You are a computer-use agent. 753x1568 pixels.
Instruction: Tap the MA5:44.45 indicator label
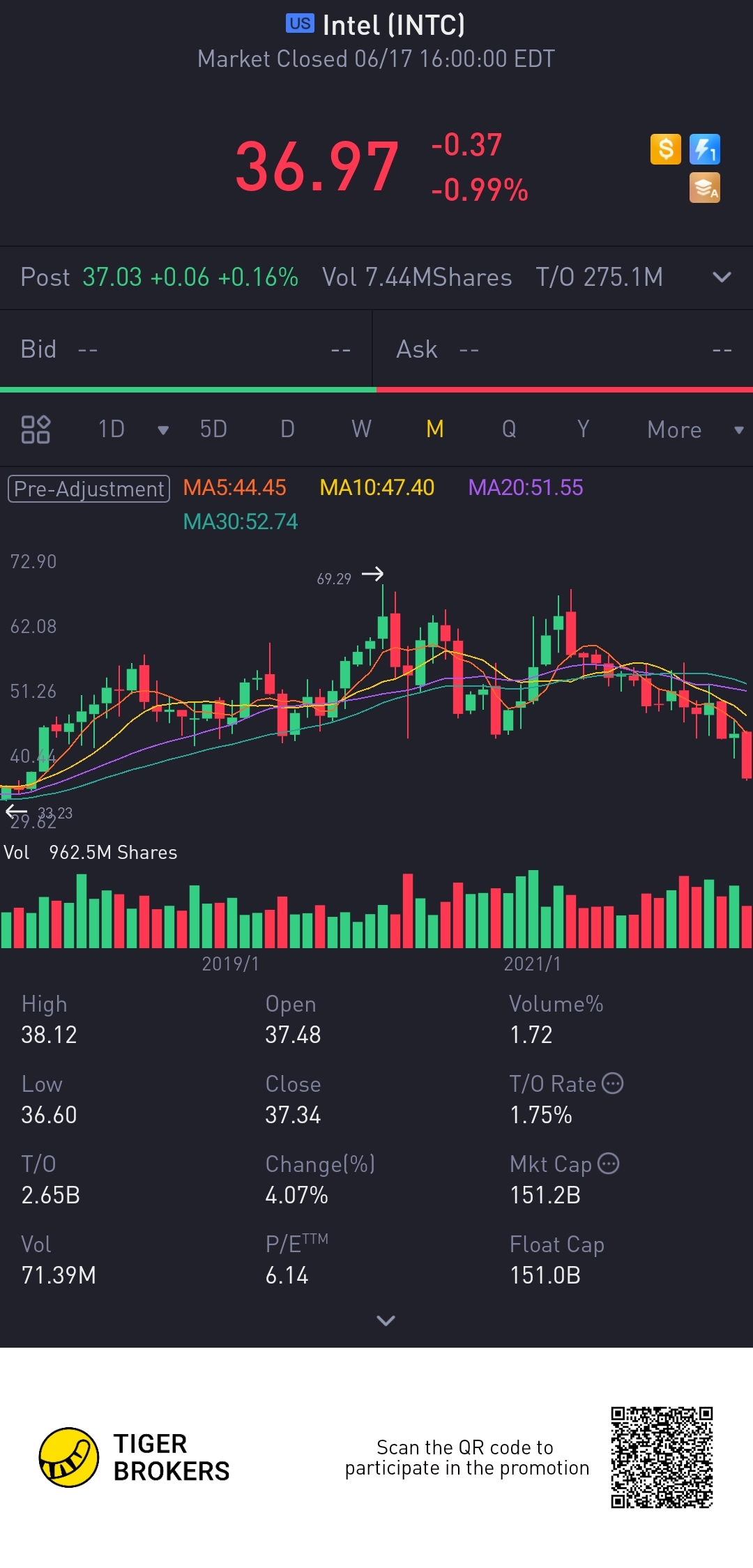pyautogui.click(x=234, y=487)
